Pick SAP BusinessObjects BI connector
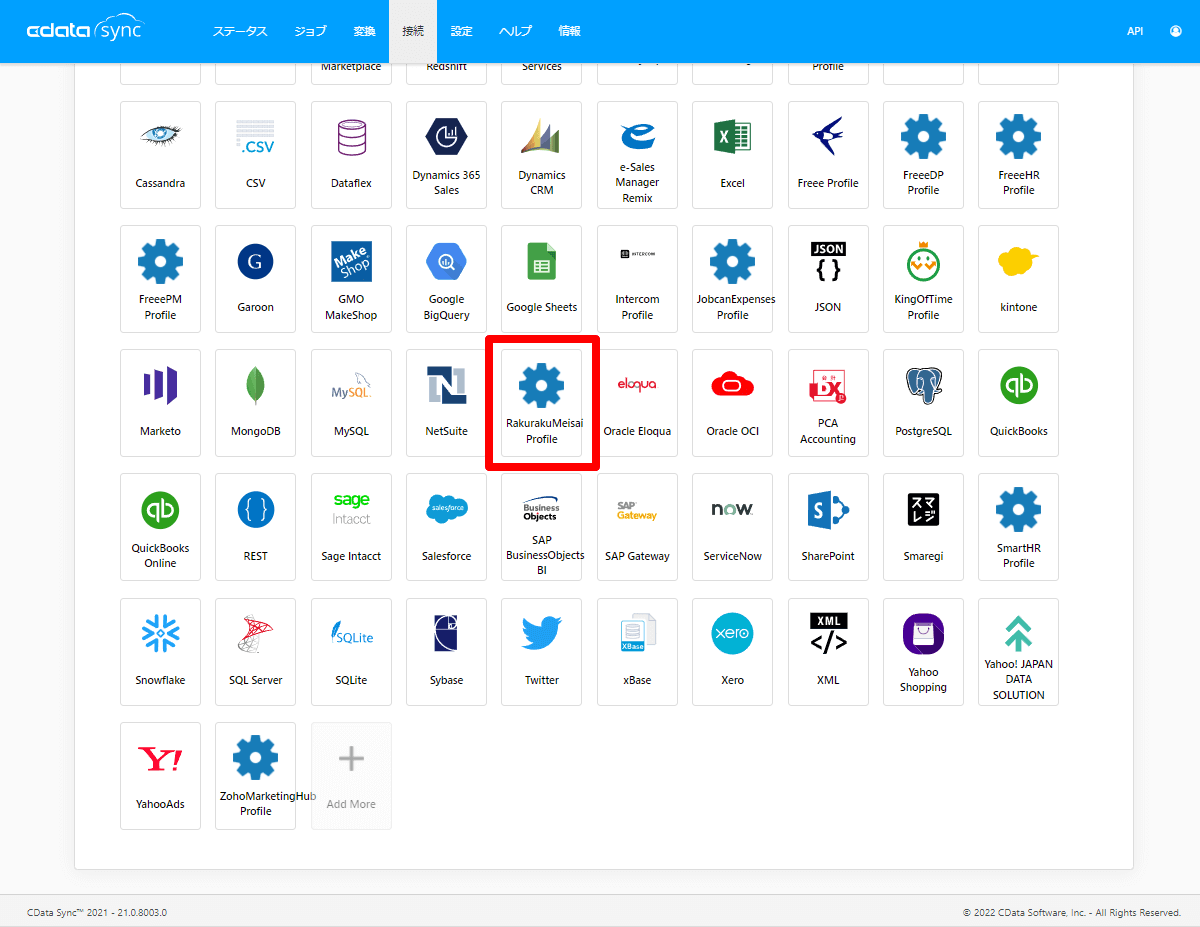Viewport: 1200px width, 927px height. (542, 527)
